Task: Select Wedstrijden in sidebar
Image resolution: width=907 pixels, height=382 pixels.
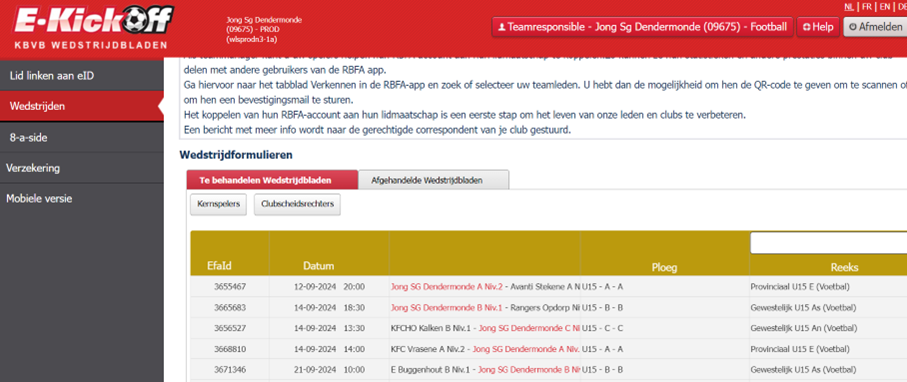Action: (x=82, y=106)
